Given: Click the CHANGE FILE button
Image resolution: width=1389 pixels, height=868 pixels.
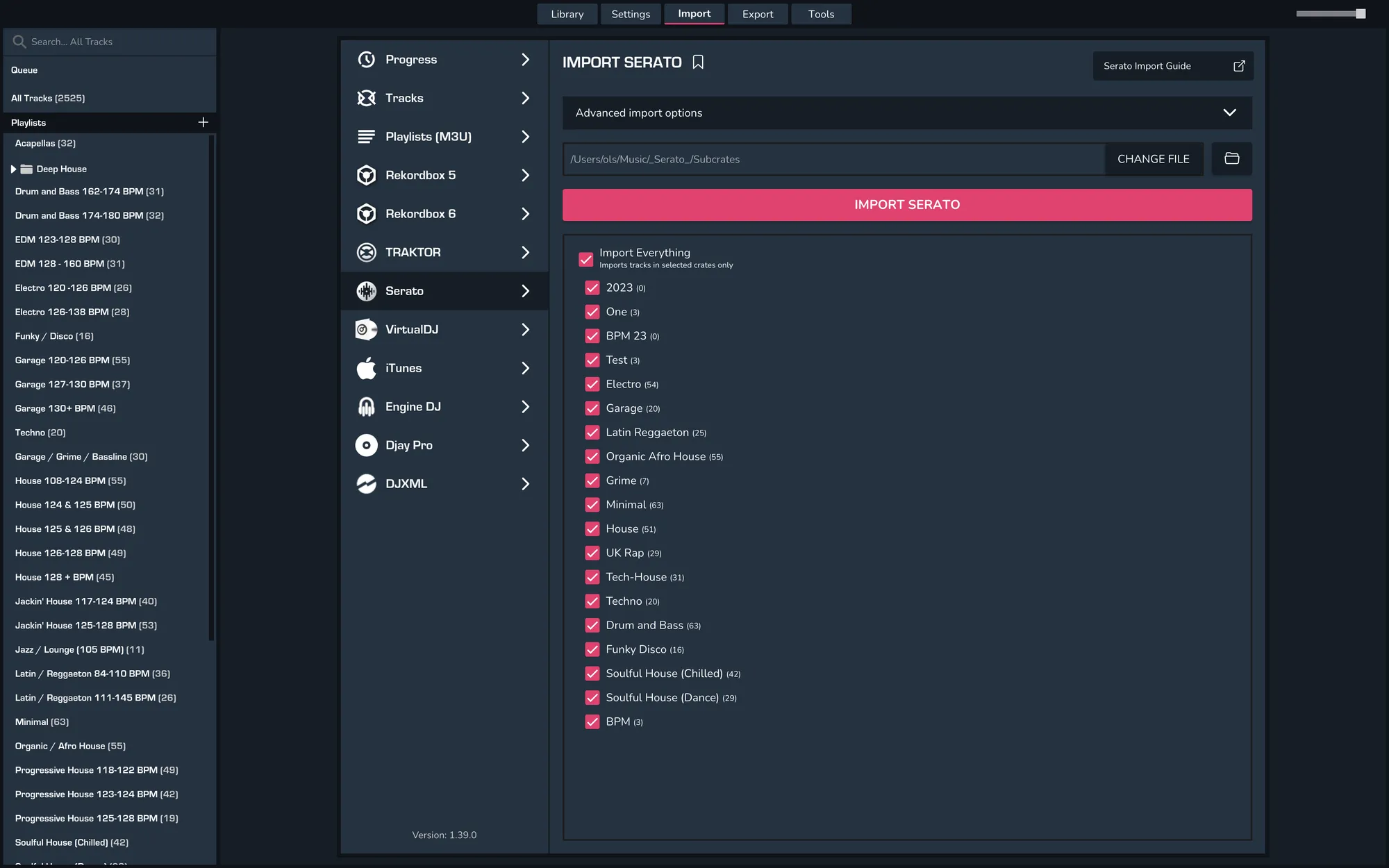Looking at the screenshot, I should (1153, 159).
